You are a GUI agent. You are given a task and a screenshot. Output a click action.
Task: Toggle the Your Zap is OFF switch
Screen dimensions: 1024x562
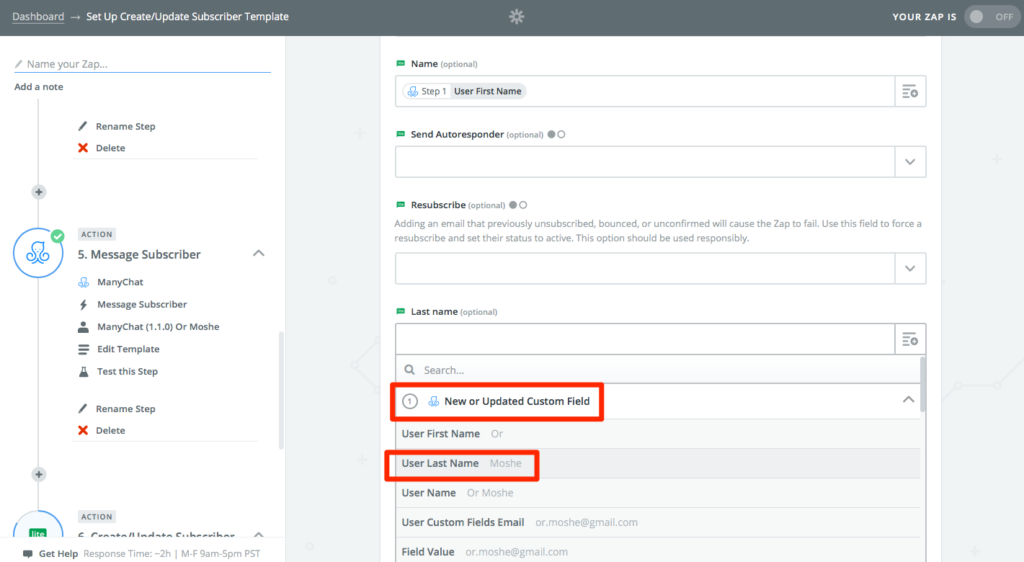(991, 17)
